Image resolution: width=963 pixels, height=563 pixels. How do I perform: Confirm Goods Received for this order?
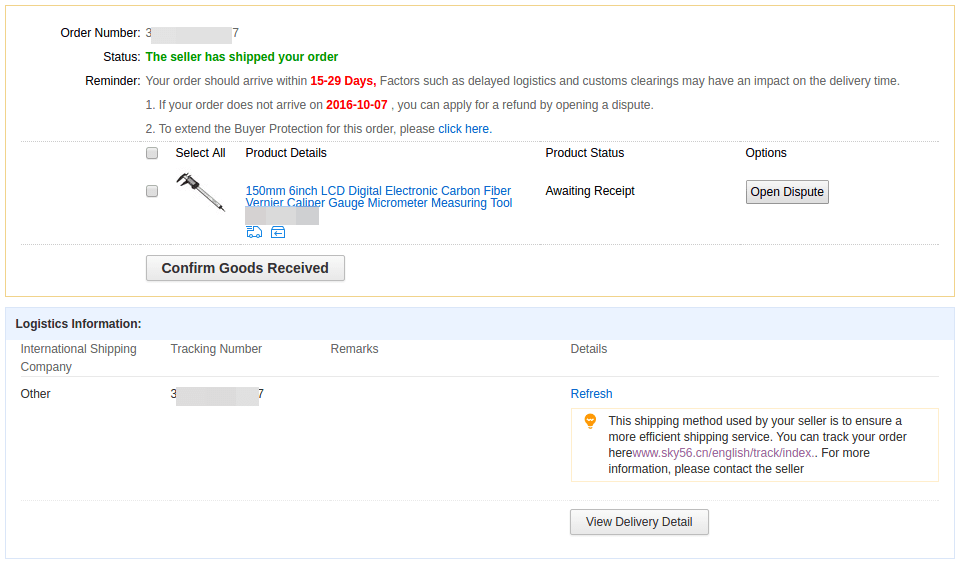coord(245,268)
